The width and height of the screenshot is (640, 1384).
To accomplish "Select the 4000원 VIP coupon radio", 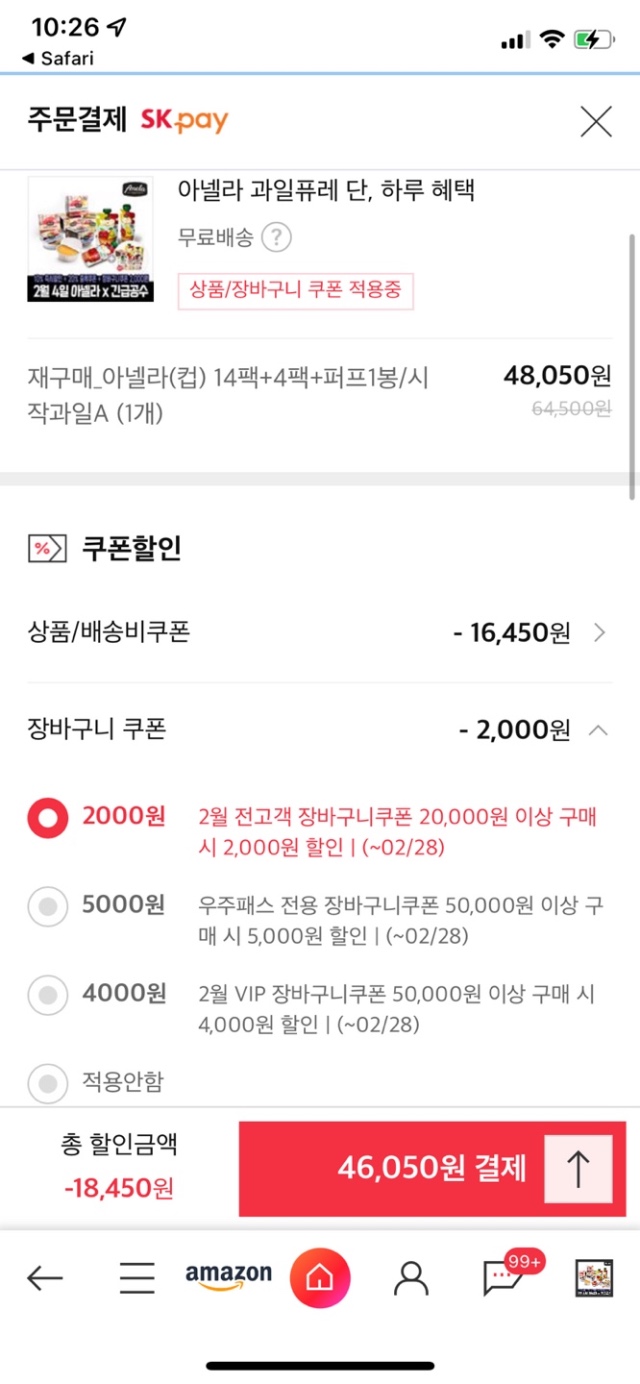I will click(x=47, y=995).
